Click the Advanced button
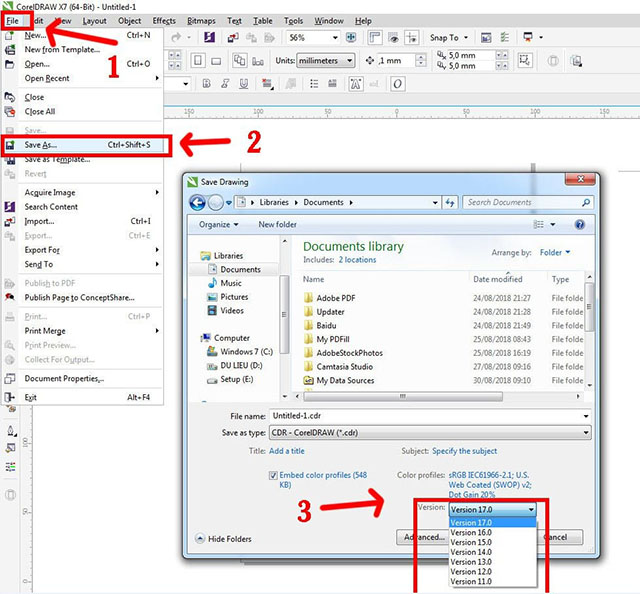 [424, 537]
